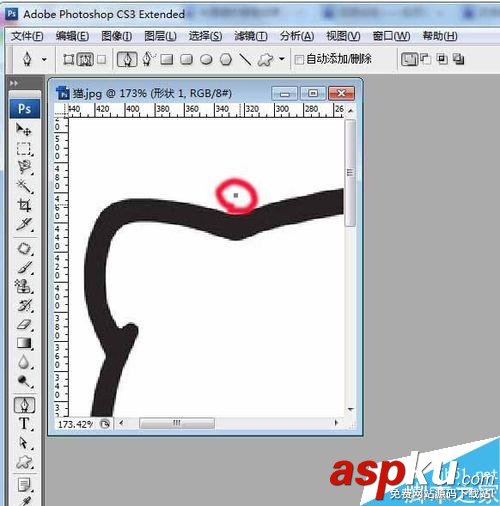Enable Fill Pixels mode

pos(101,60)
